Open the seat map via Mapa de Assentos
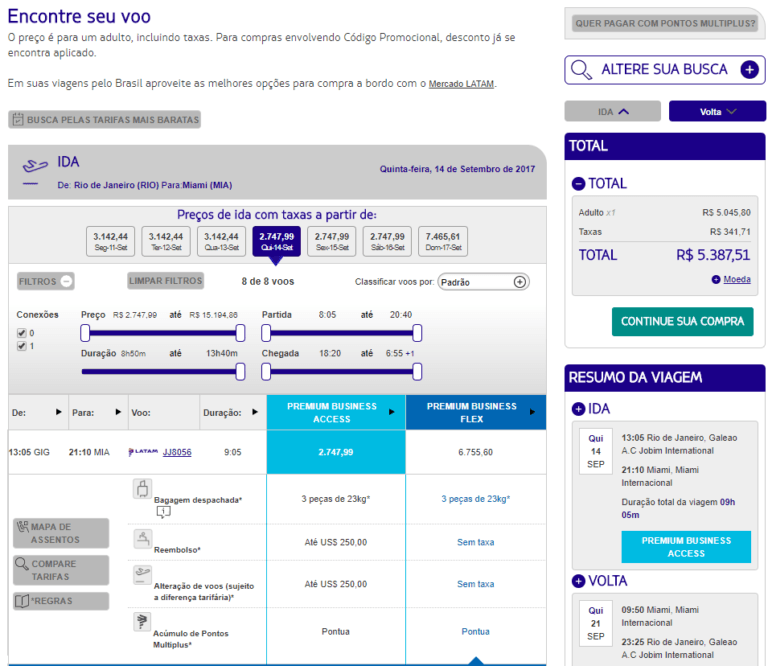 coord(60,533)
